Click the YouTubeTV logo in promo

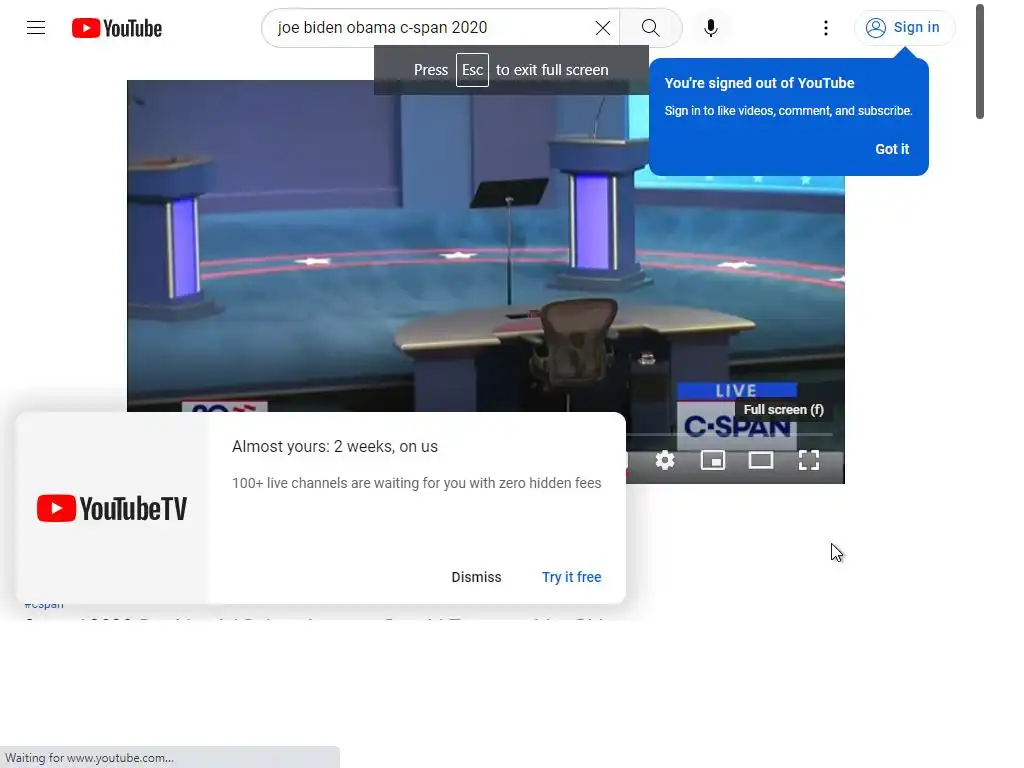(112, 508)
